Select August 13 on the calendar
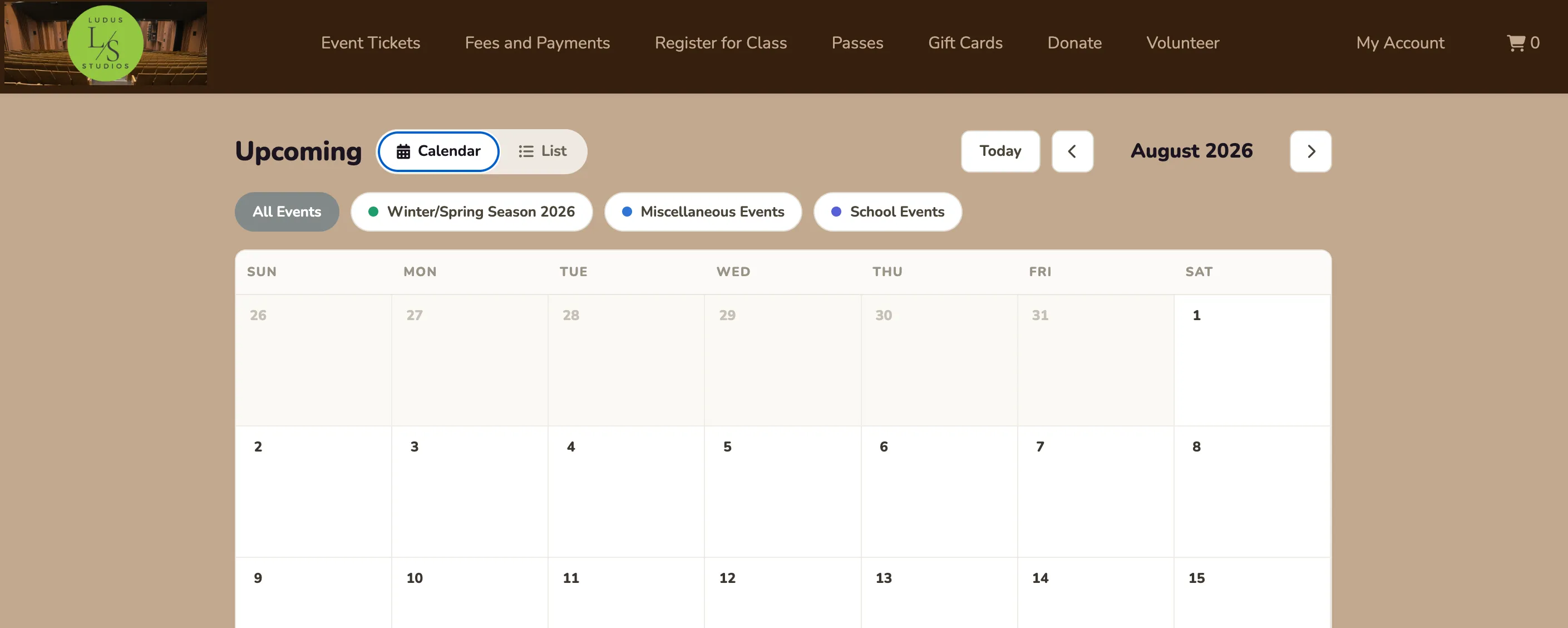 939,593
